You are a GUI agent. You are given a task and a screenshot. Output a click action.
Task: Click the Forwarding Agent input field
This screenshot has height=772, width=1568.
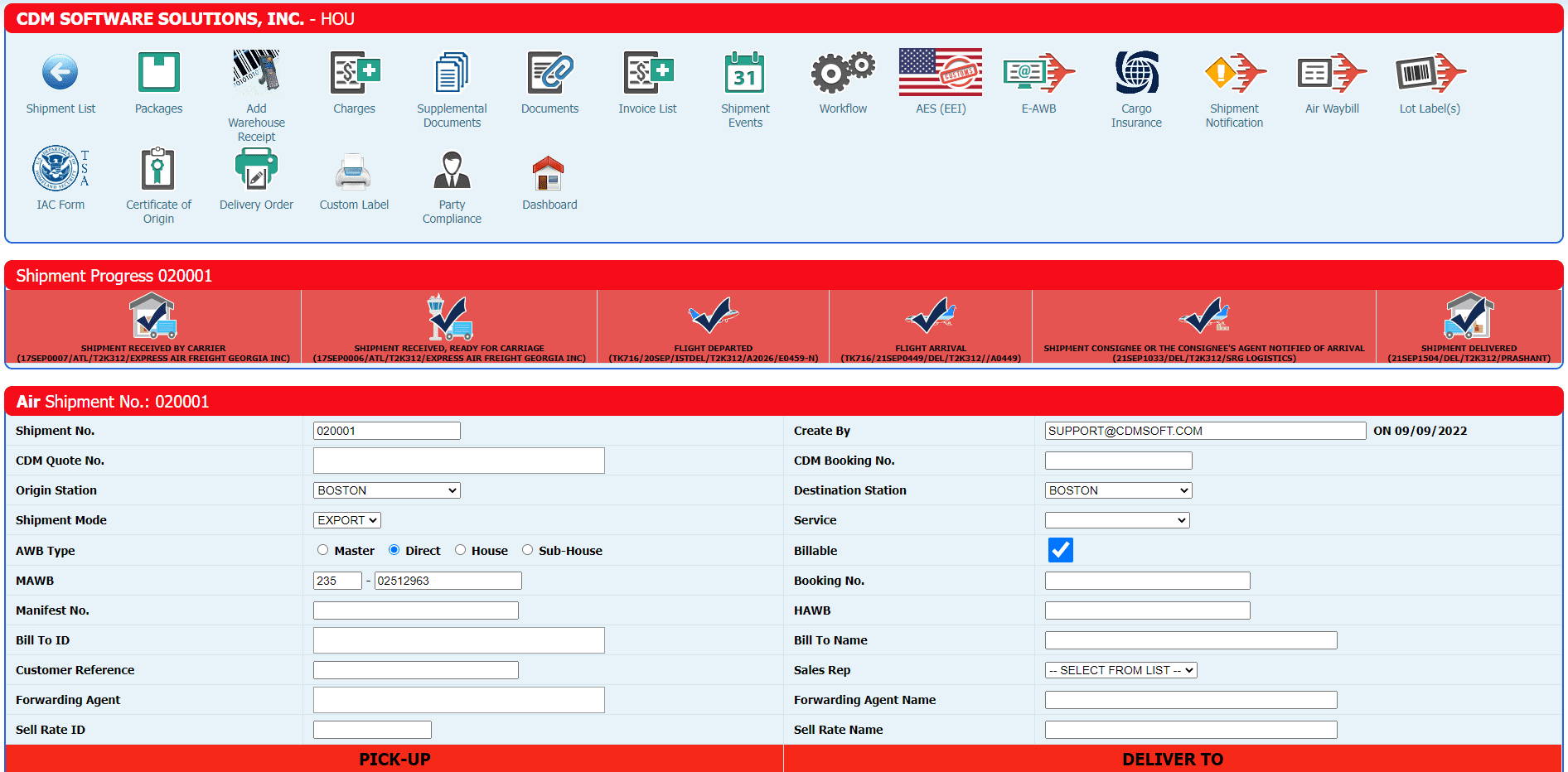click(459, 700)
